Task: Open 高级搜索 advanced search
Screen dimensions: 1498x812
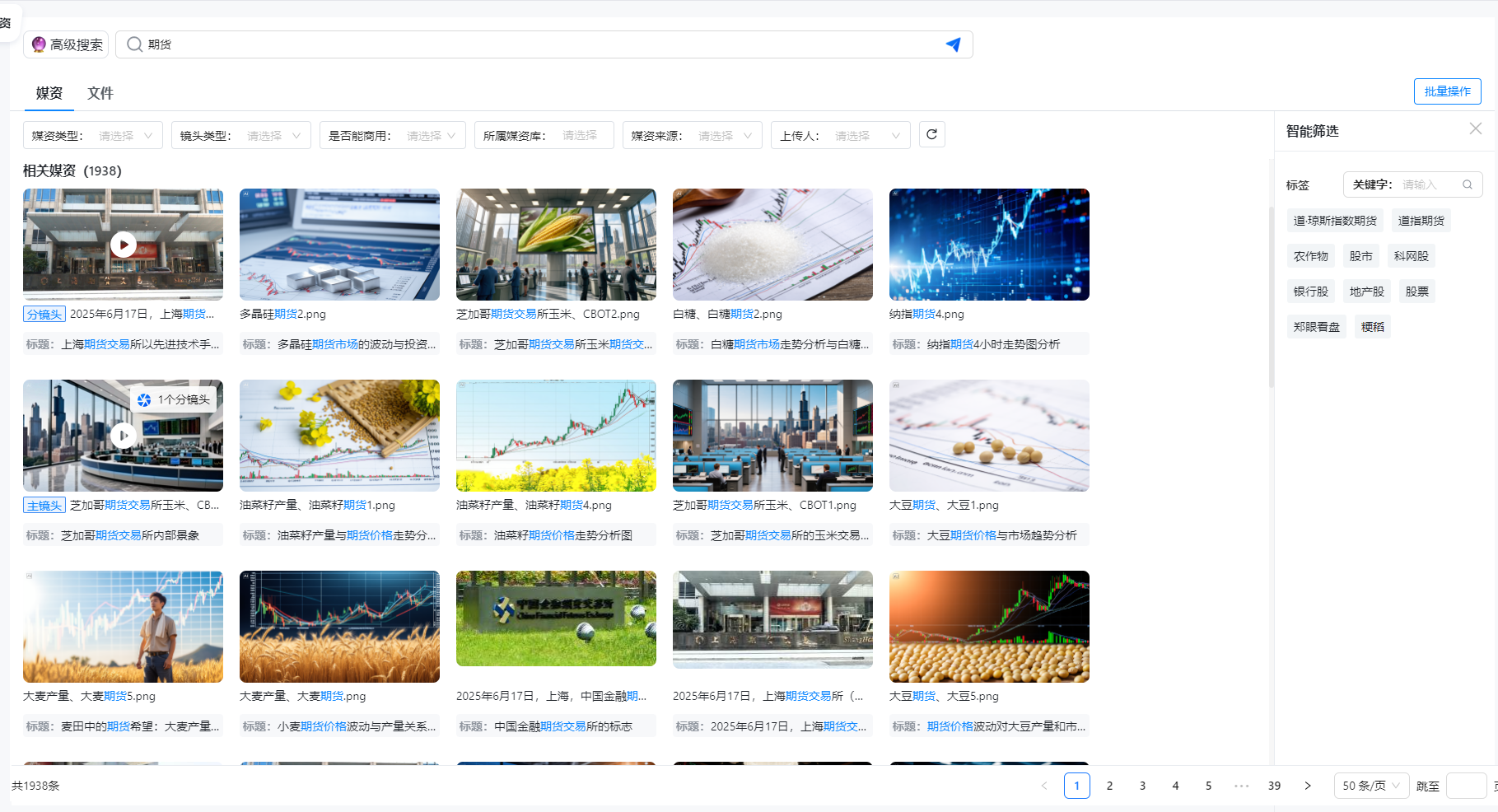Action: coord(67,44)
